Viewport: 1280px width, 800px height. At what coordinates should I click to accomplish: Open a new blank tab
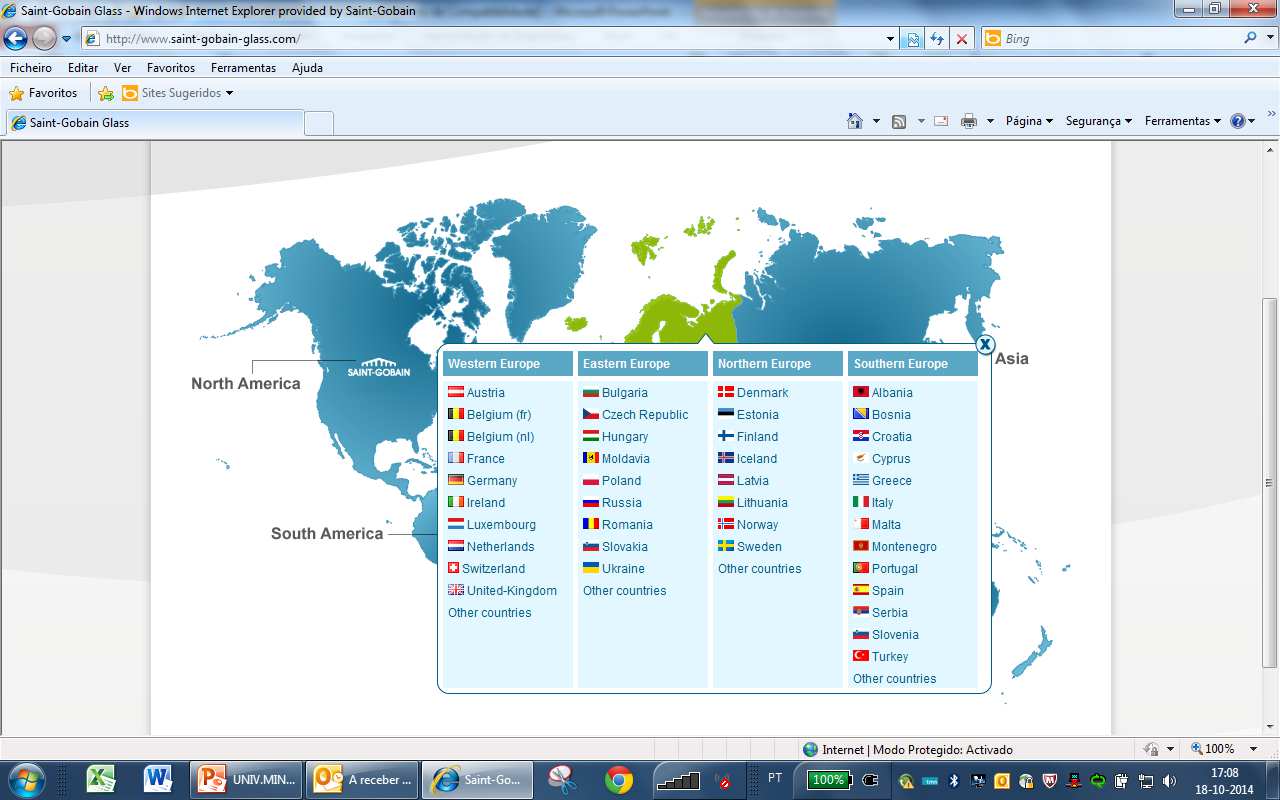pyautogui.click(x=318, y=123)
